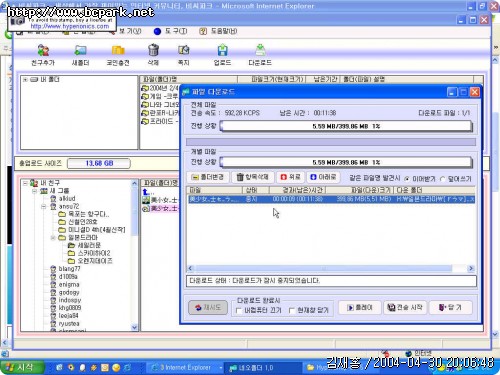
Task: Click the friend tree scrollbar up arrow
Action: (134, 183)
